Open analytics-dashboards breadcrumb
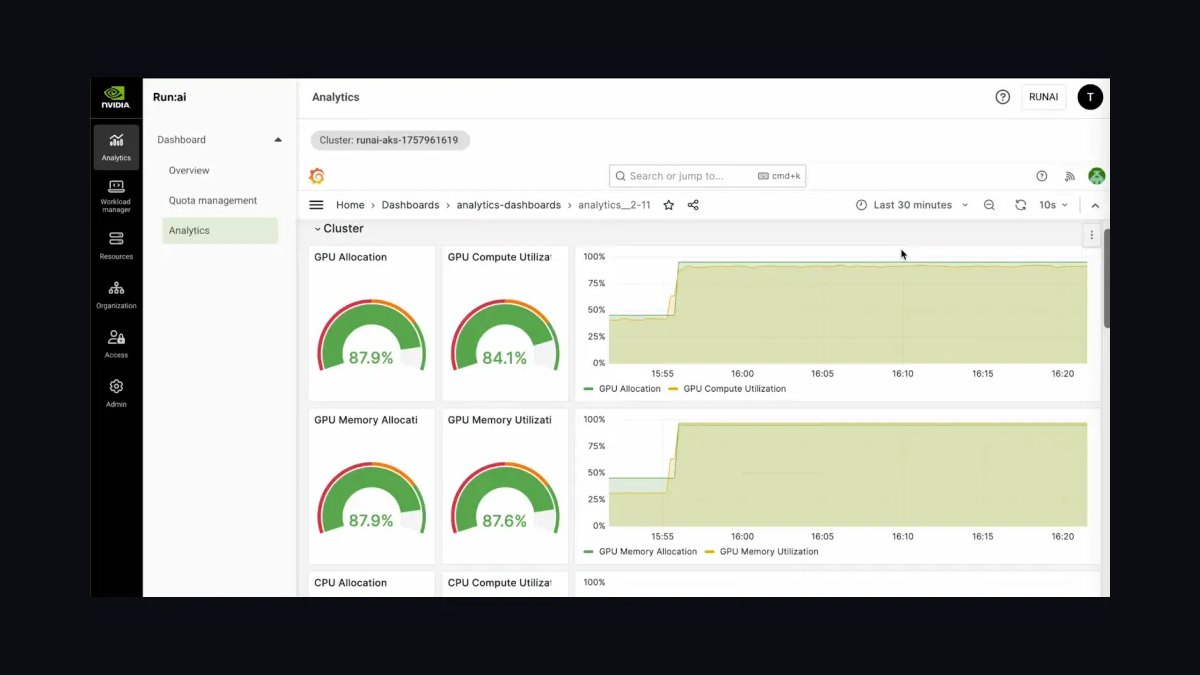1200x675 pixels. click(x=509, y=205)
